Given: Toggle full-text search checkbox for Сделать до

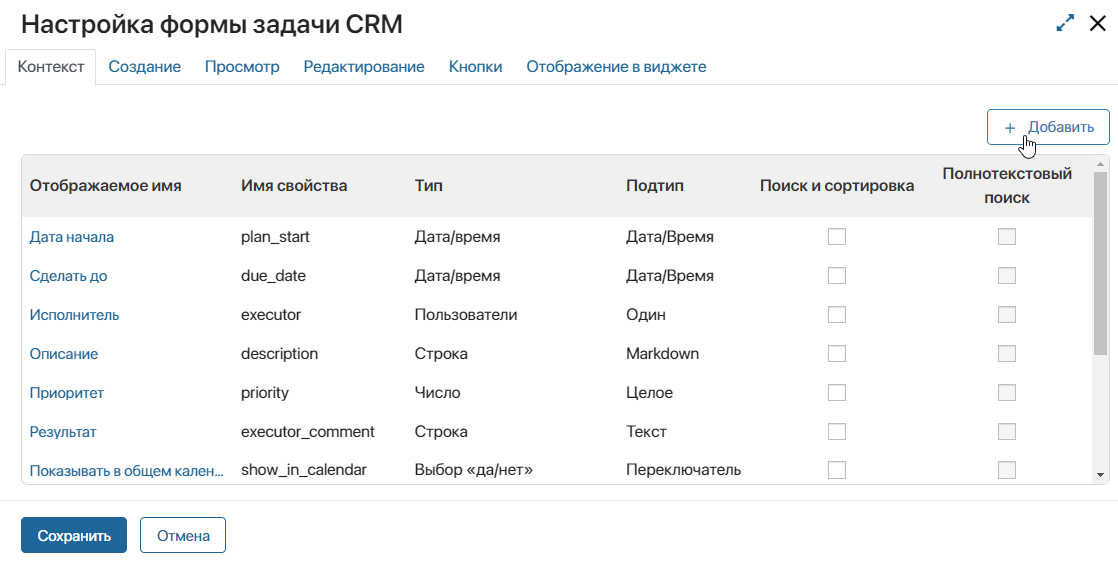Looking at the screenshot, I should [x=1007, y=276].
